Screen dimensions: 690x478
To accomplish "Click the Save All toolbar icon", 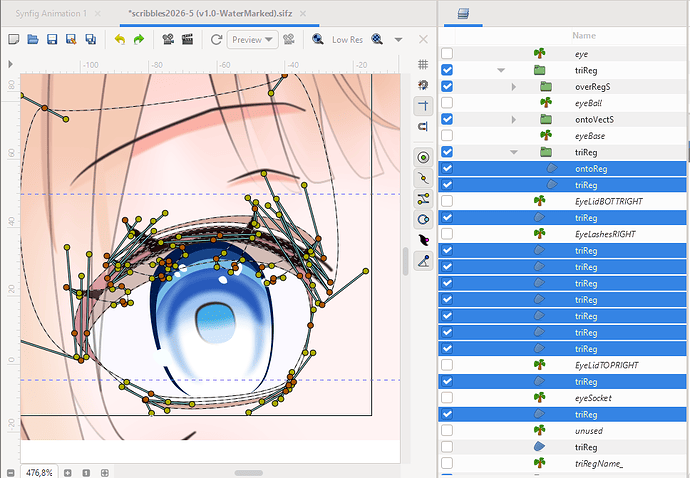I will [x=91, y=39].
